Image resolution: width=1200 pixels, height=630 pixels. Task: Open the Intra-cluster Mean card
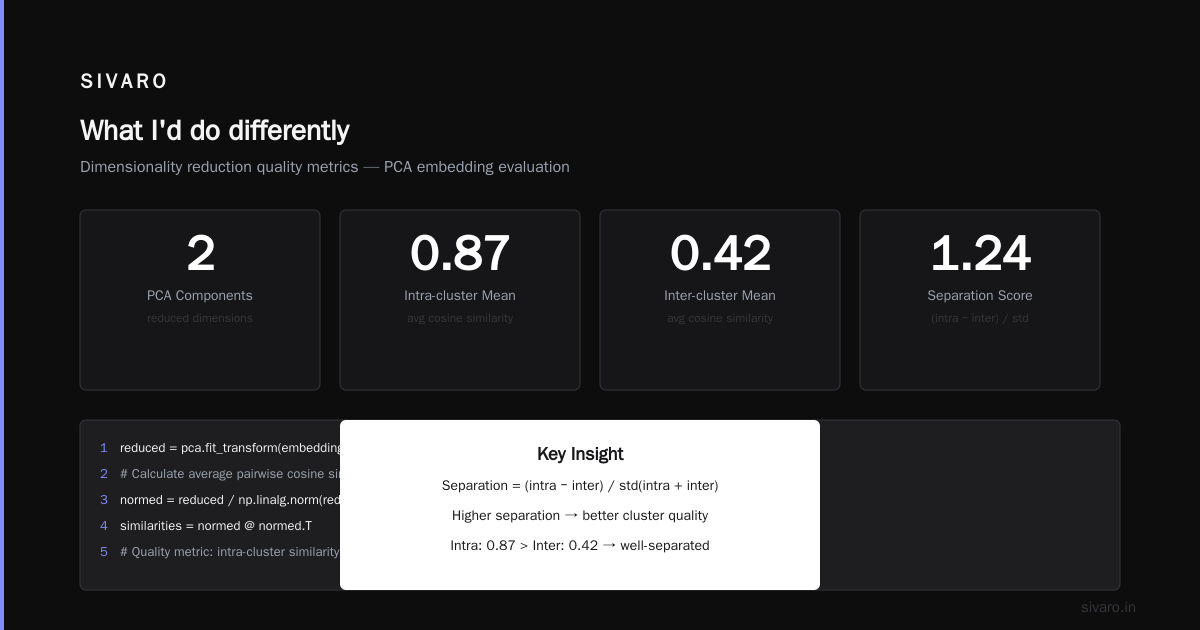pyautogui.click(x=460, y=300)
